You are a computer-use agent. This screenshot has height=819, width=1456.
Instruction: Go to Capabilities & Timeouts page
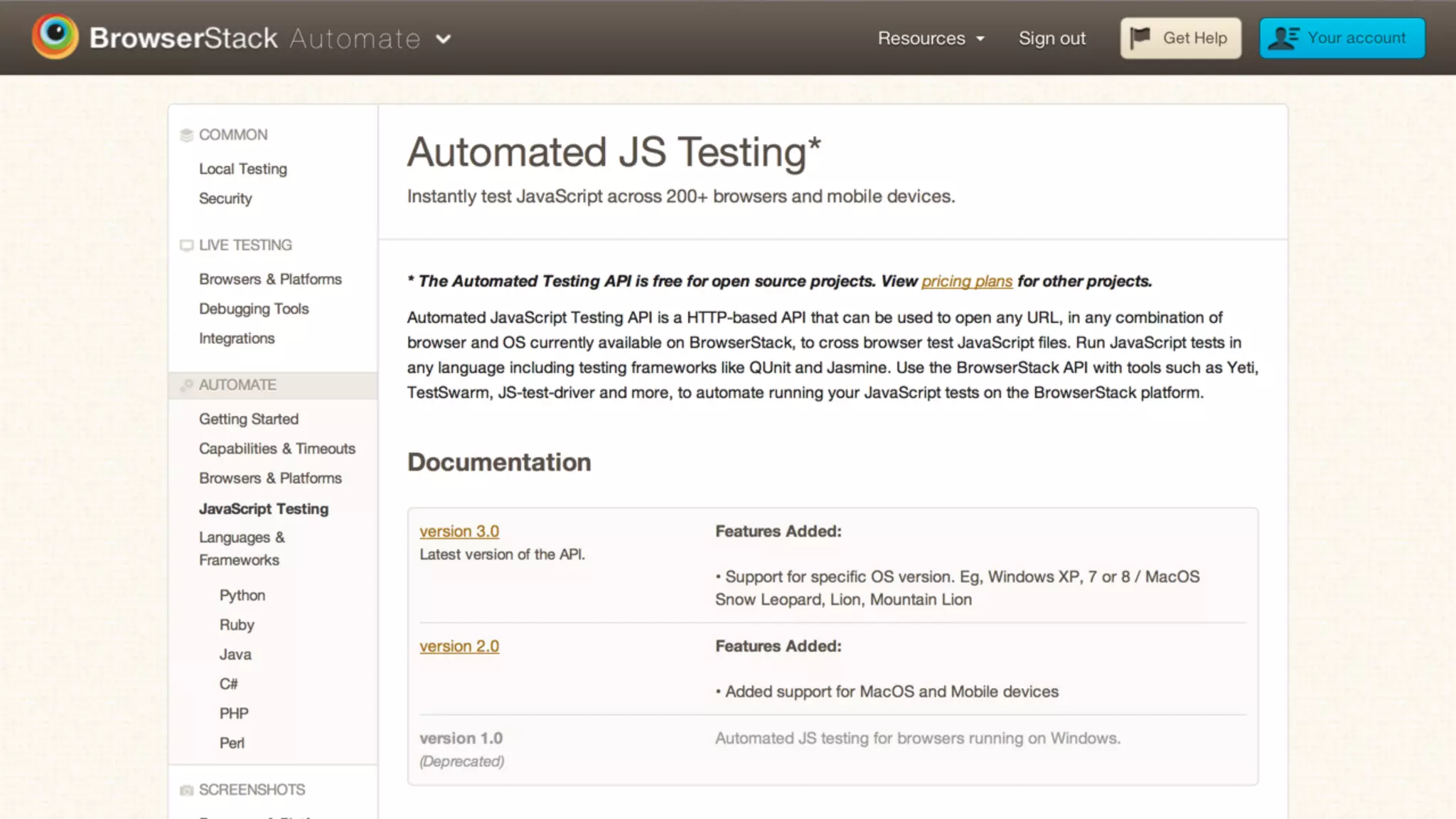(277, 449)
